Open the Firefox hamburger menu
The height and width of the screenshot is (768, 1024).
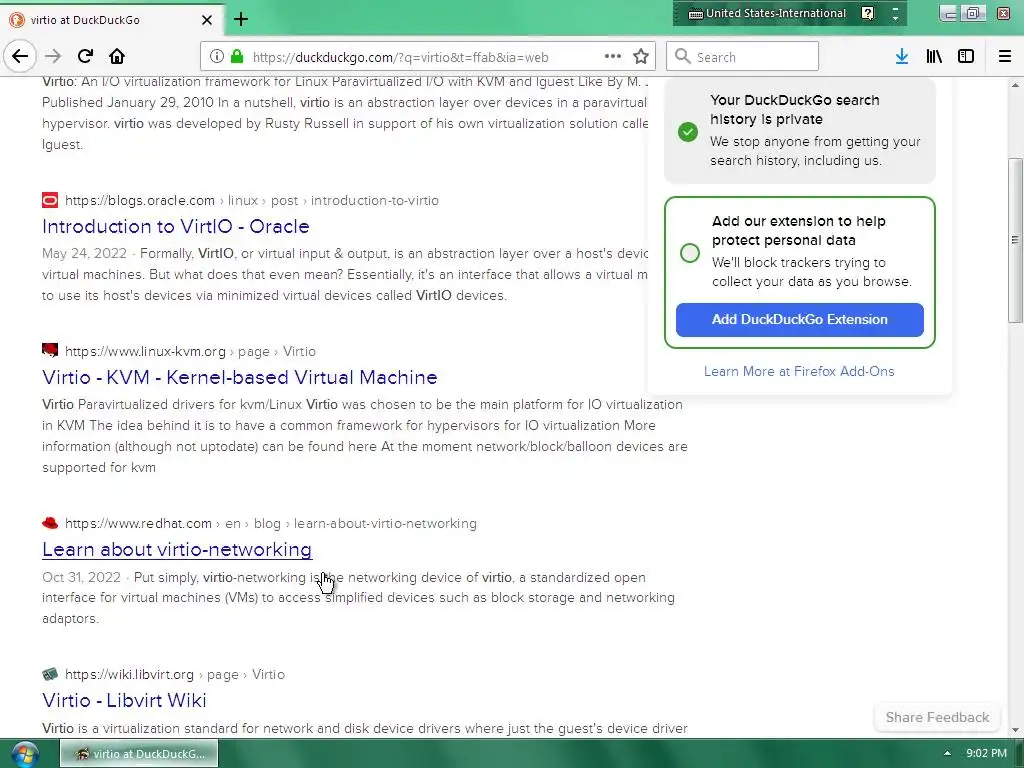[1005, 56]
